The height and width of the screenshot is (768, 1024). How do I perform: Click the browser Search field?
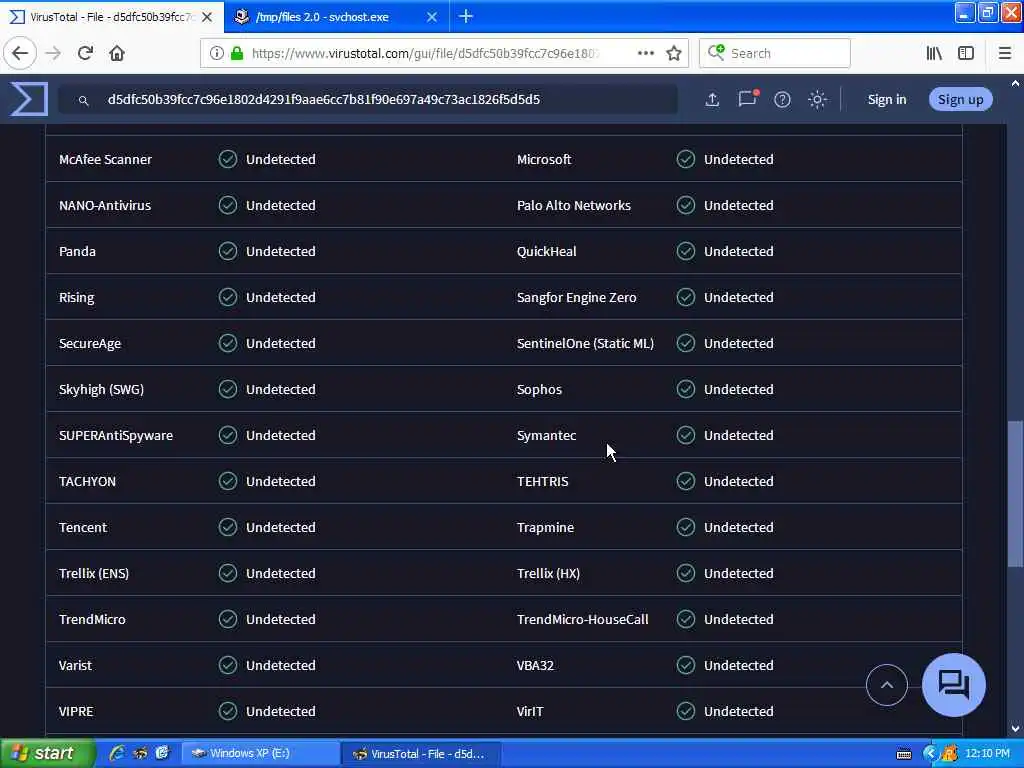point(775,54)
